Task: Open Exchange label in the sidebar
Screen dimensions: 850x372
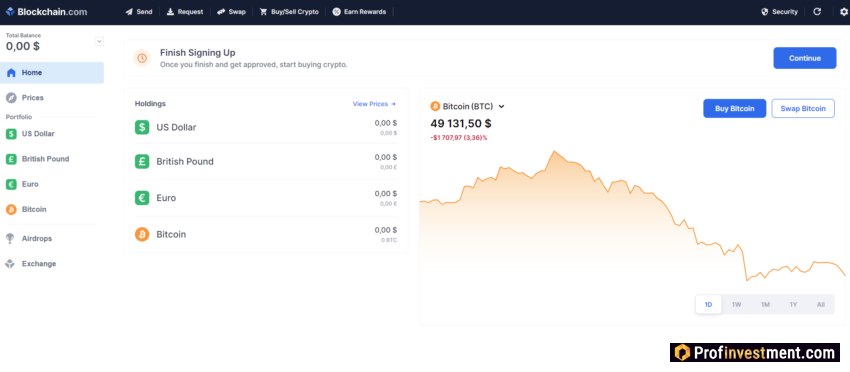Action: 39,264
